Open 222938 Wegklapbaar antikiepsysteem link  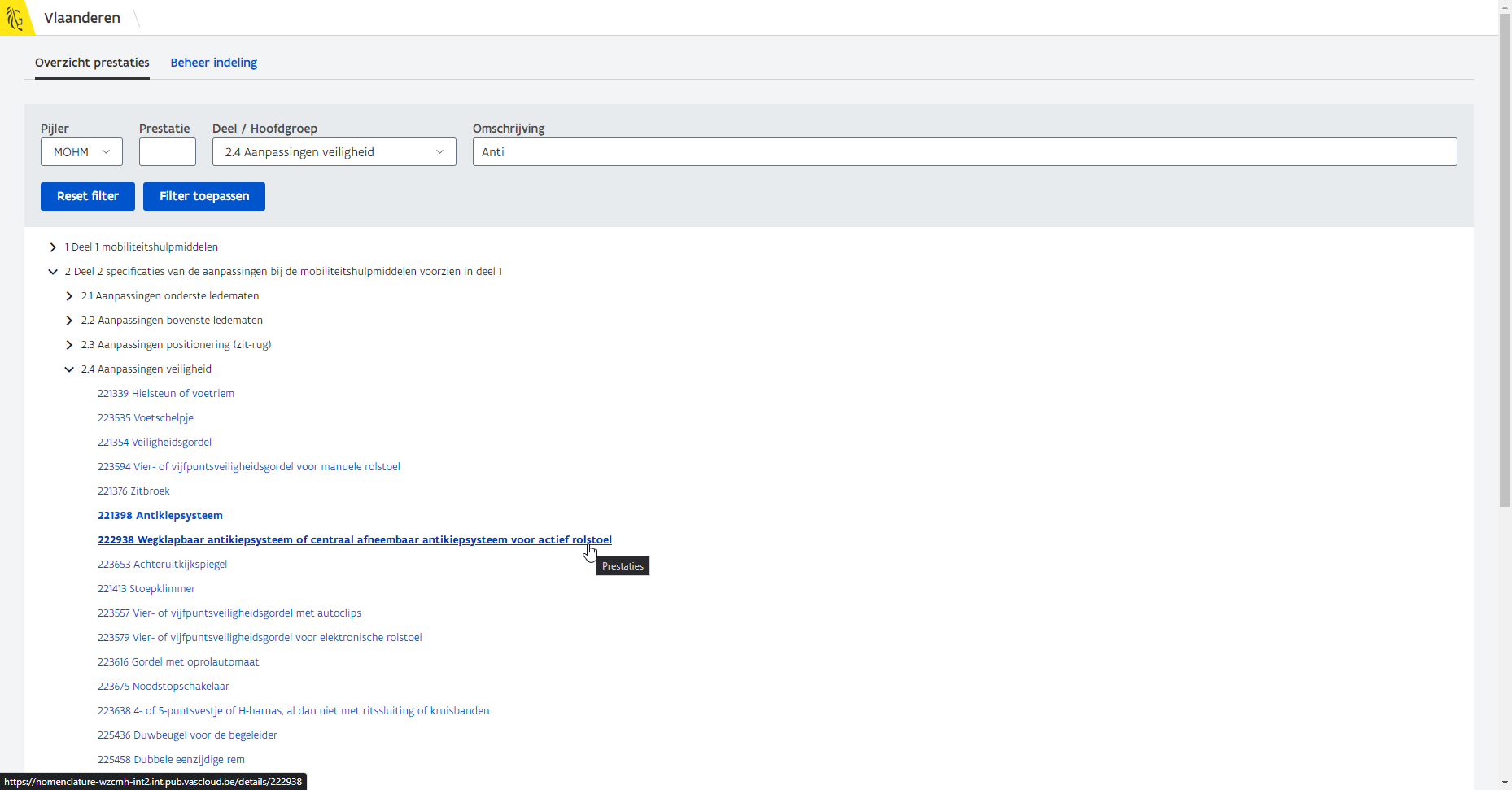pos(355,540)
